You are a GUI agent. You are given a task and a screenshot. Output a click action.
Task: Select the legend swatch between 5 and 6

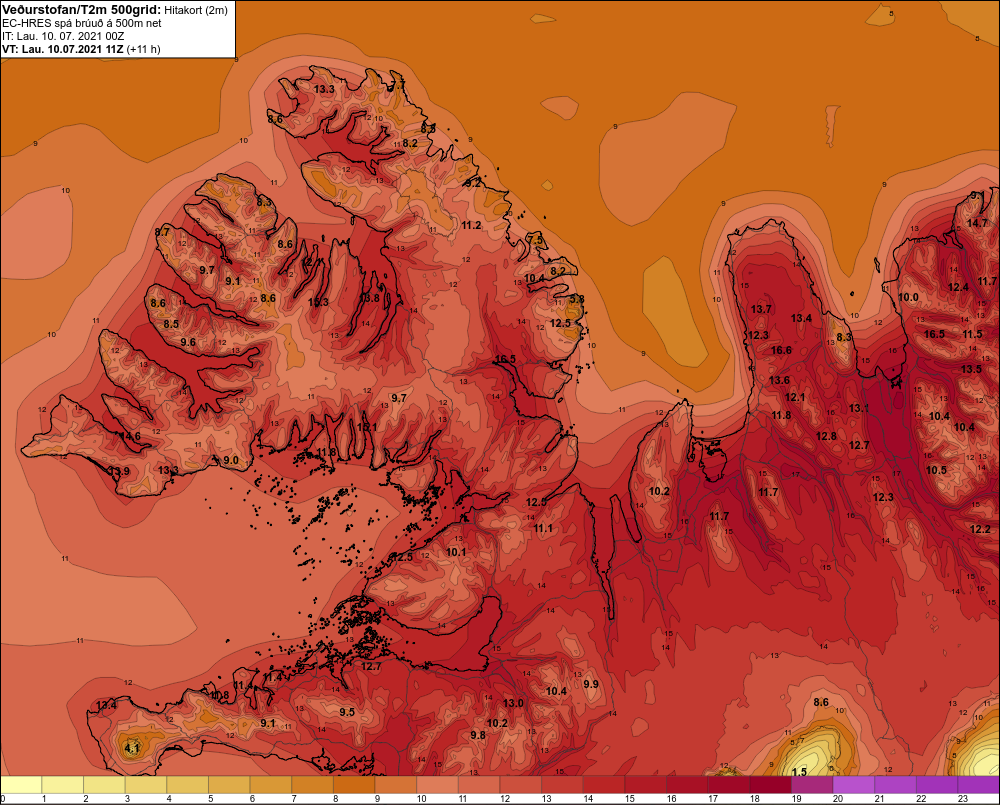pos(230,785)
